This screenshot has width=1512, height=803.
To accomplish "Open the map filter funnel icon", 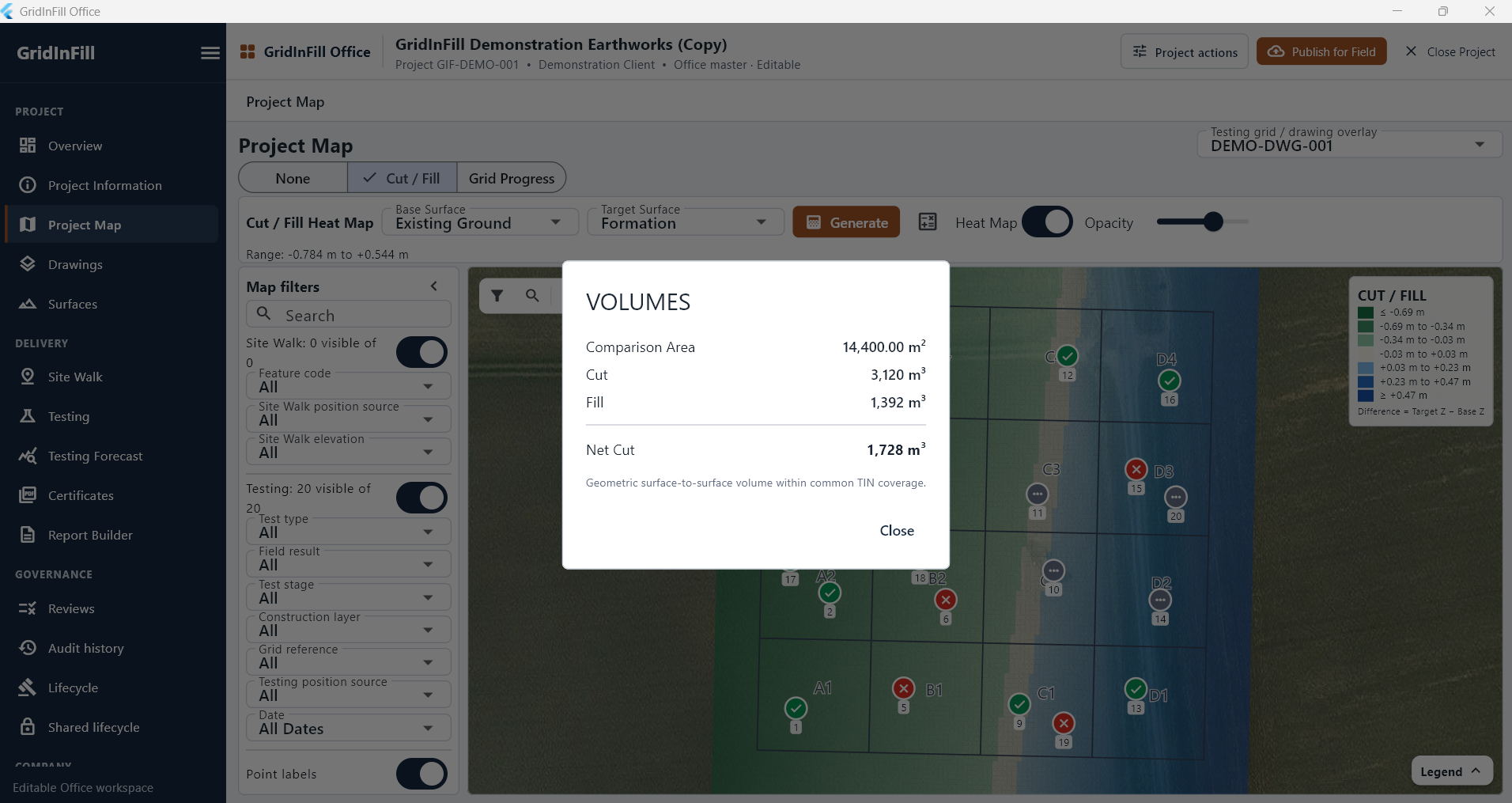I will 497,296.
